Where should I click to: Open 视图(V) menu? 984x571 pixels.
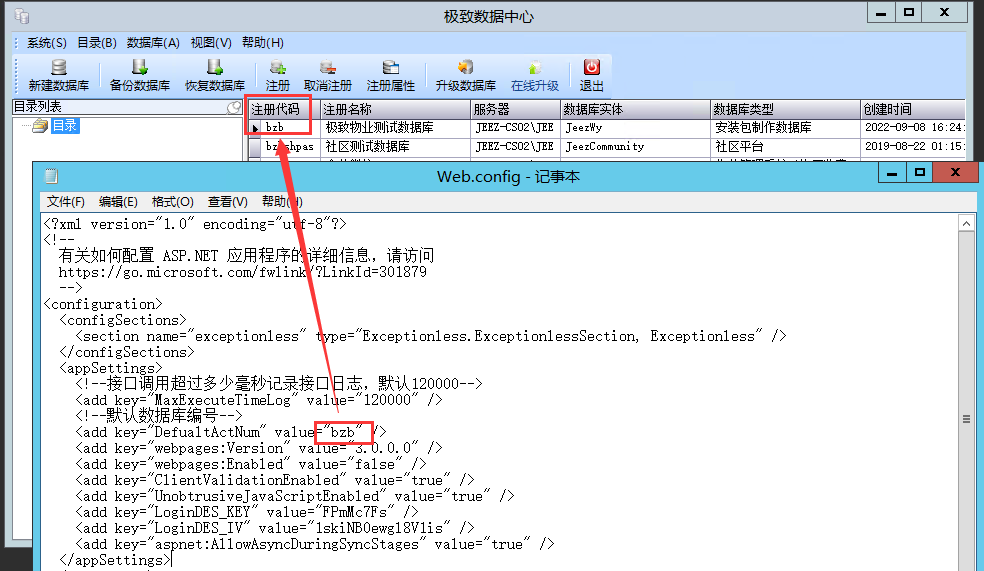[x=211, y=43]
